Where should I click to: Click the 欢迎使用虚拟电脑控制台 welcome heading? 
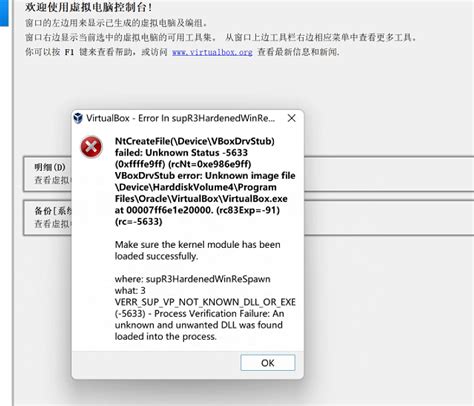[x=89, y=7]
